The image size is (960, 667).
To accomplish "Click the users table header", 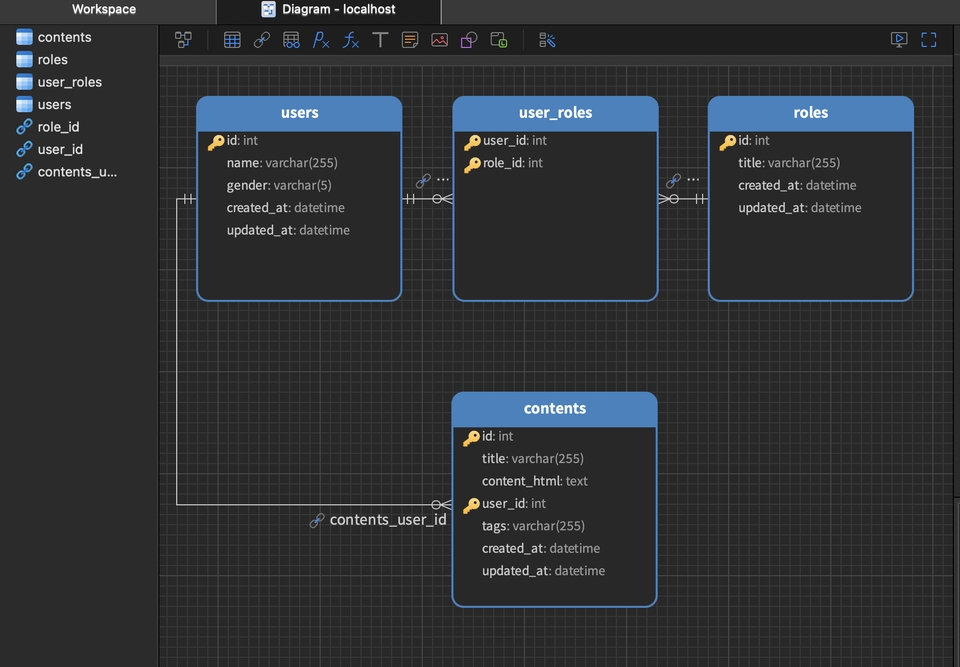I will 299,113.
